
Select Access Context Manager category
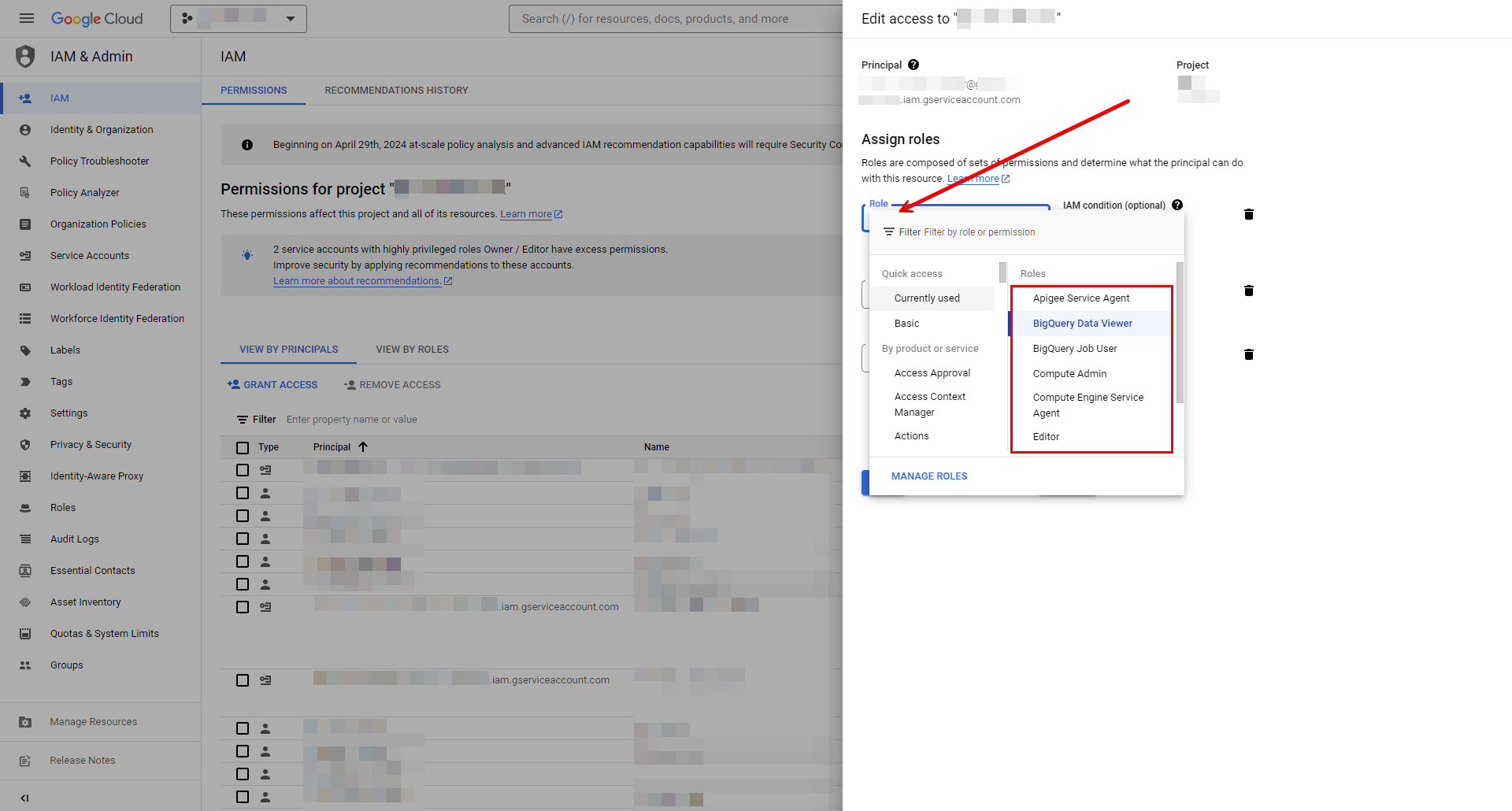pos(933,405)
